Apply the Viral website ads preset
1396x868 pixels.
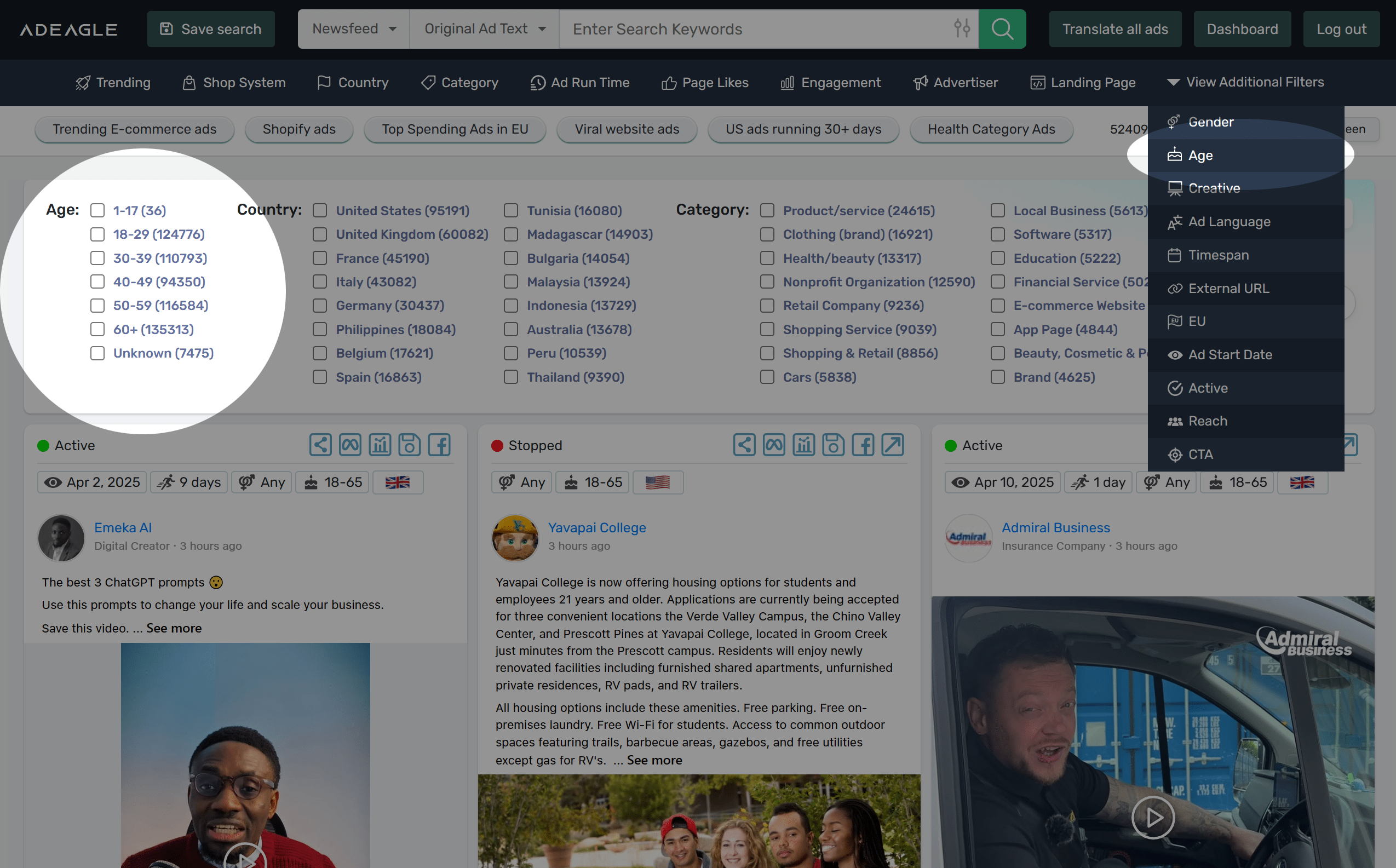[627, 129]
